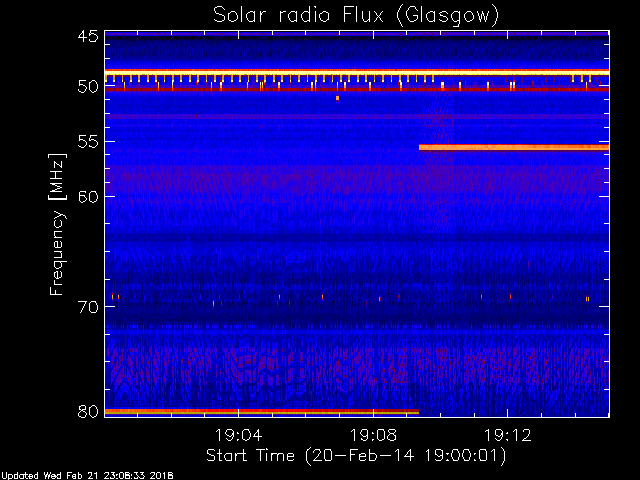Click the 19:12 time tick label
Screen dimensions: 640x480
pyautogui.click(x=507, y=435)
